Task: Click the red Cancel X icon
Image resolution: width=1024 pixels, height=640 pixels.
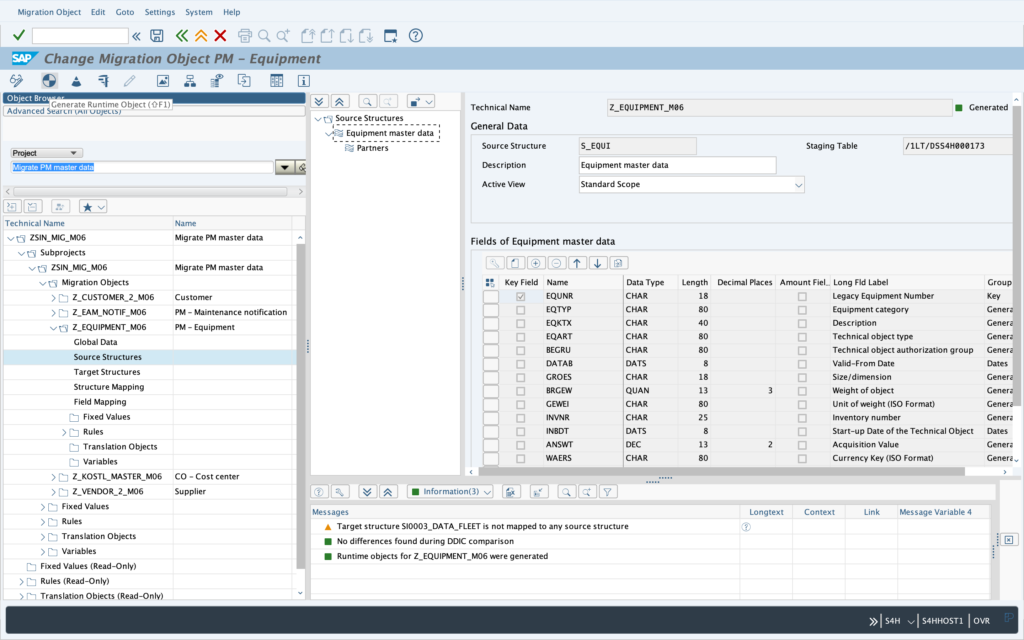Action: [x=221, y=36]
